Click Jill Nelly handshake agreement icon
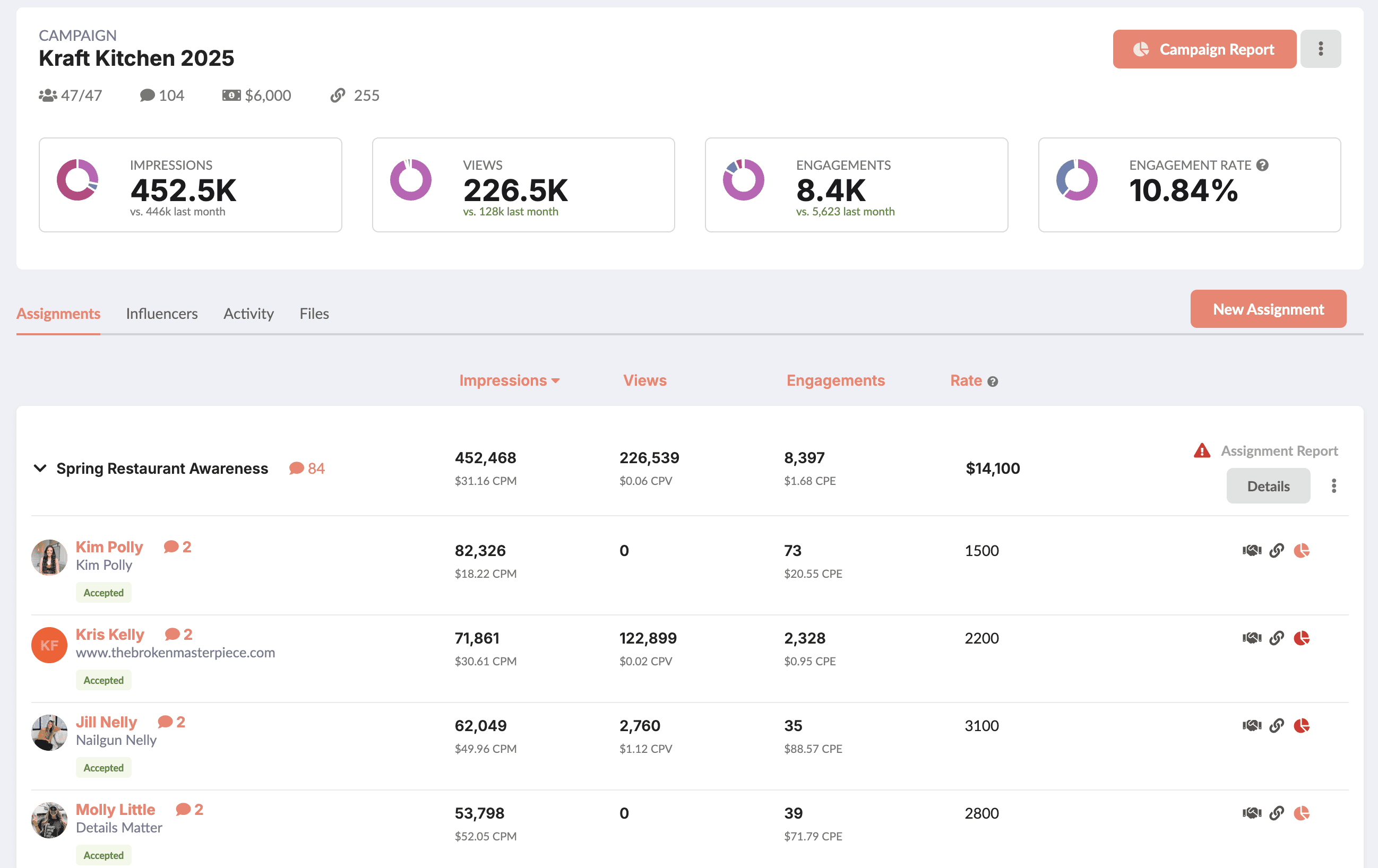Screen dimensions: 1378x868 point(1252,726)
